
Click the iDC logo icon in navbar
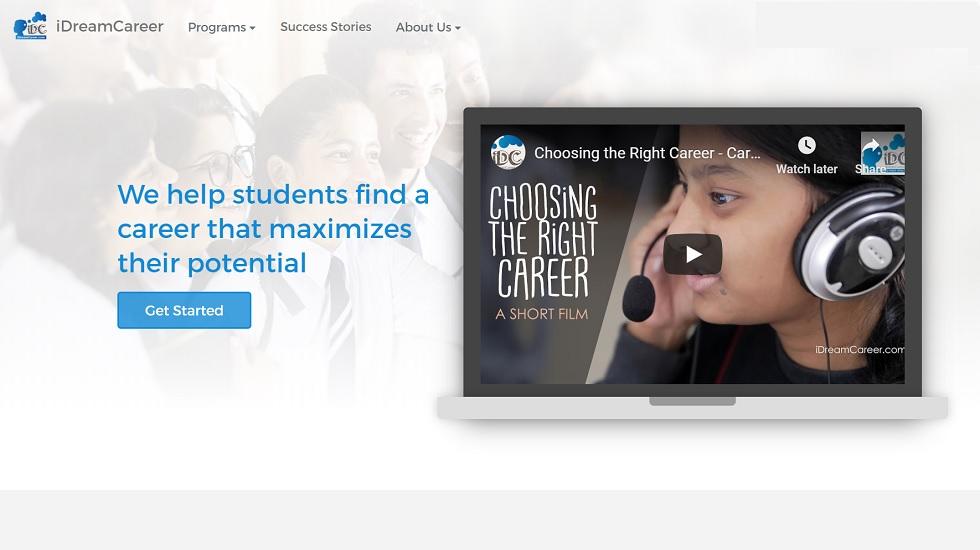31,26
